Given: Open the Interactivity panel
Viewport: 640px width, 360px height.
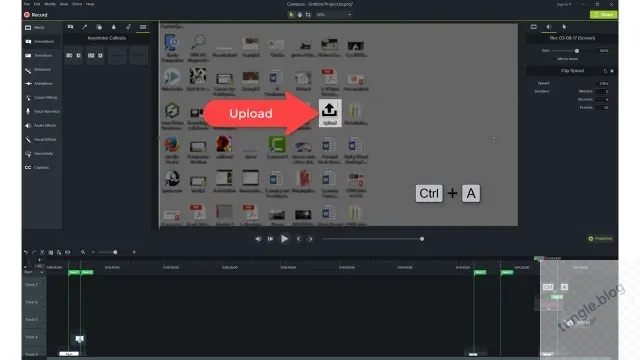Looking at the screenshot, I should [x=39, y=153].
